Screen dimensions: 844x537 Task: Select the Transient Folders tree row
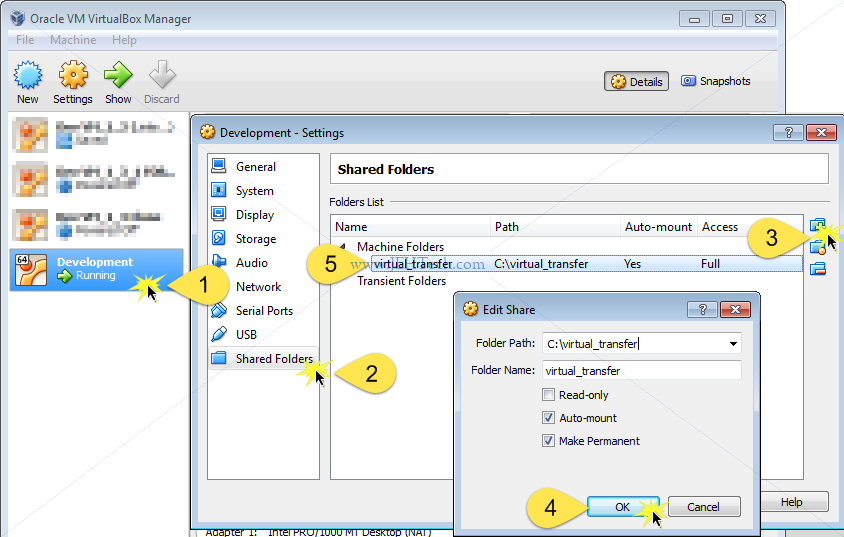[x=402, y=281]
